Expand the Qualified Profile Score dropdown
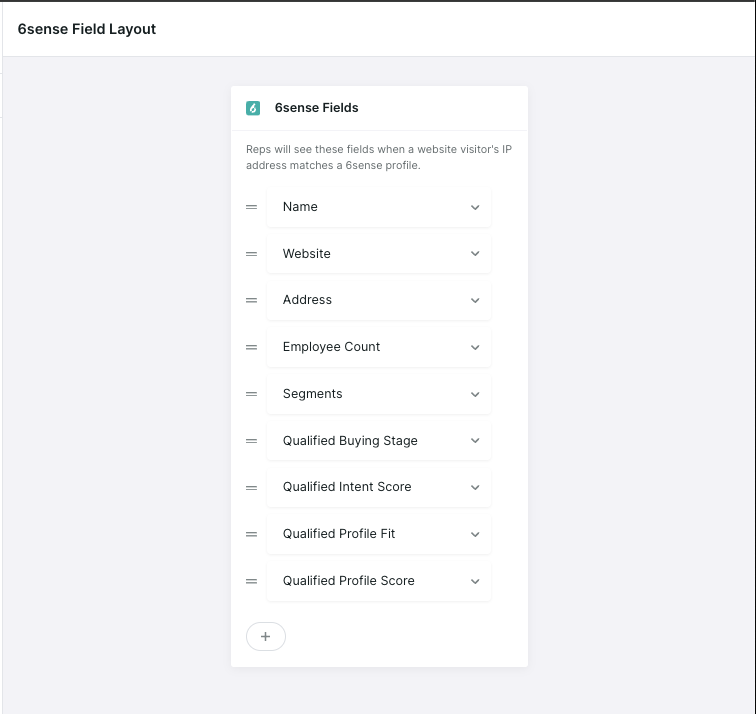The image size is (756, 714). [378, 581]
